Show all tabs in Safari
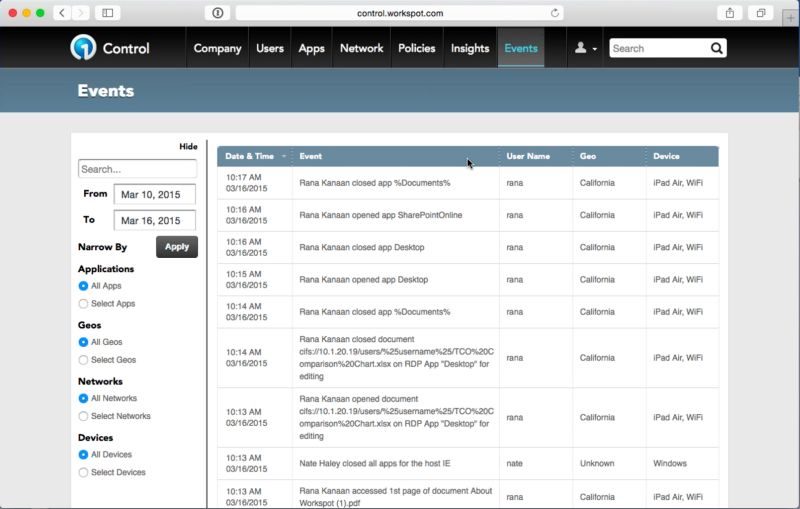Image resolution: width=800 pixels, height=509 pixels. (761, 13)
